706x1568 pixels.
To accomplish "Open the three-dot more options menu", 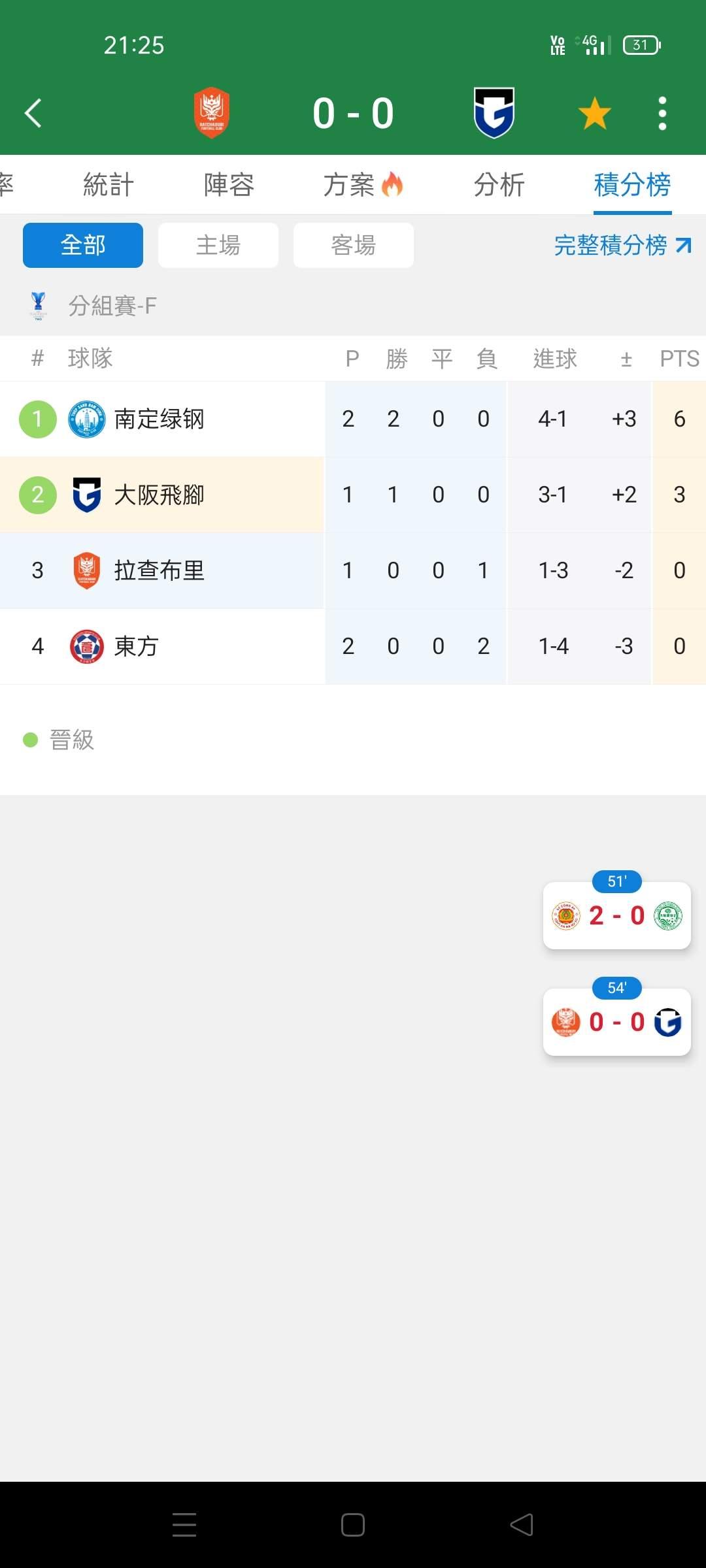I will (662, 113).
